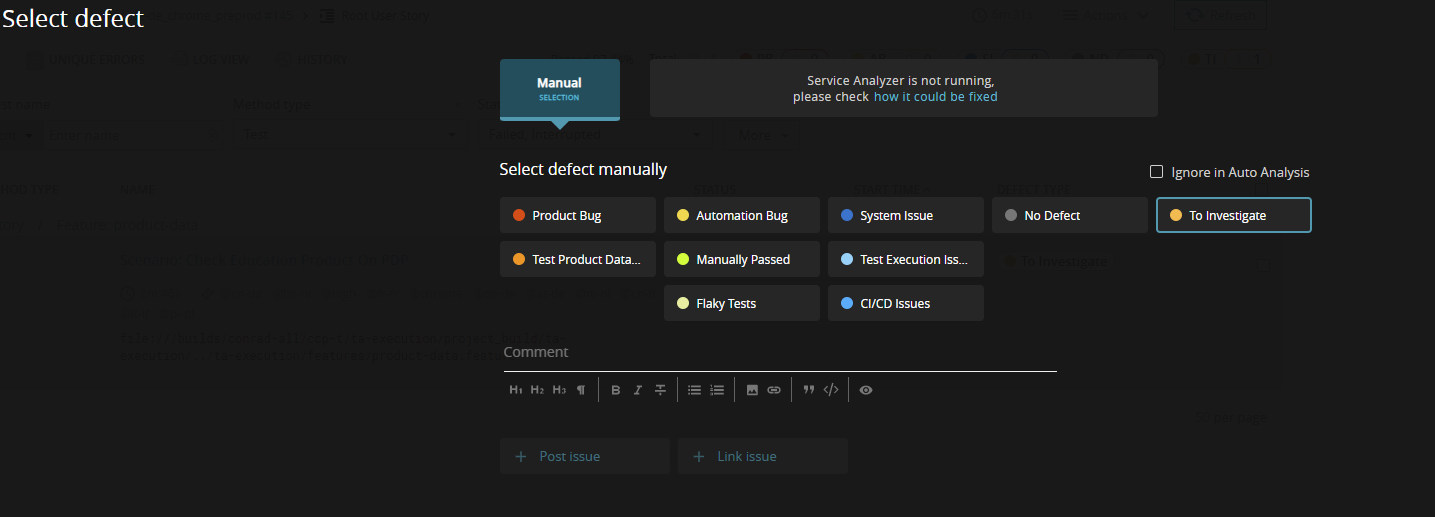The image size is (1435, 517).
Task: Select the Test Product Data defect type
Action: (x=578, y=259)
